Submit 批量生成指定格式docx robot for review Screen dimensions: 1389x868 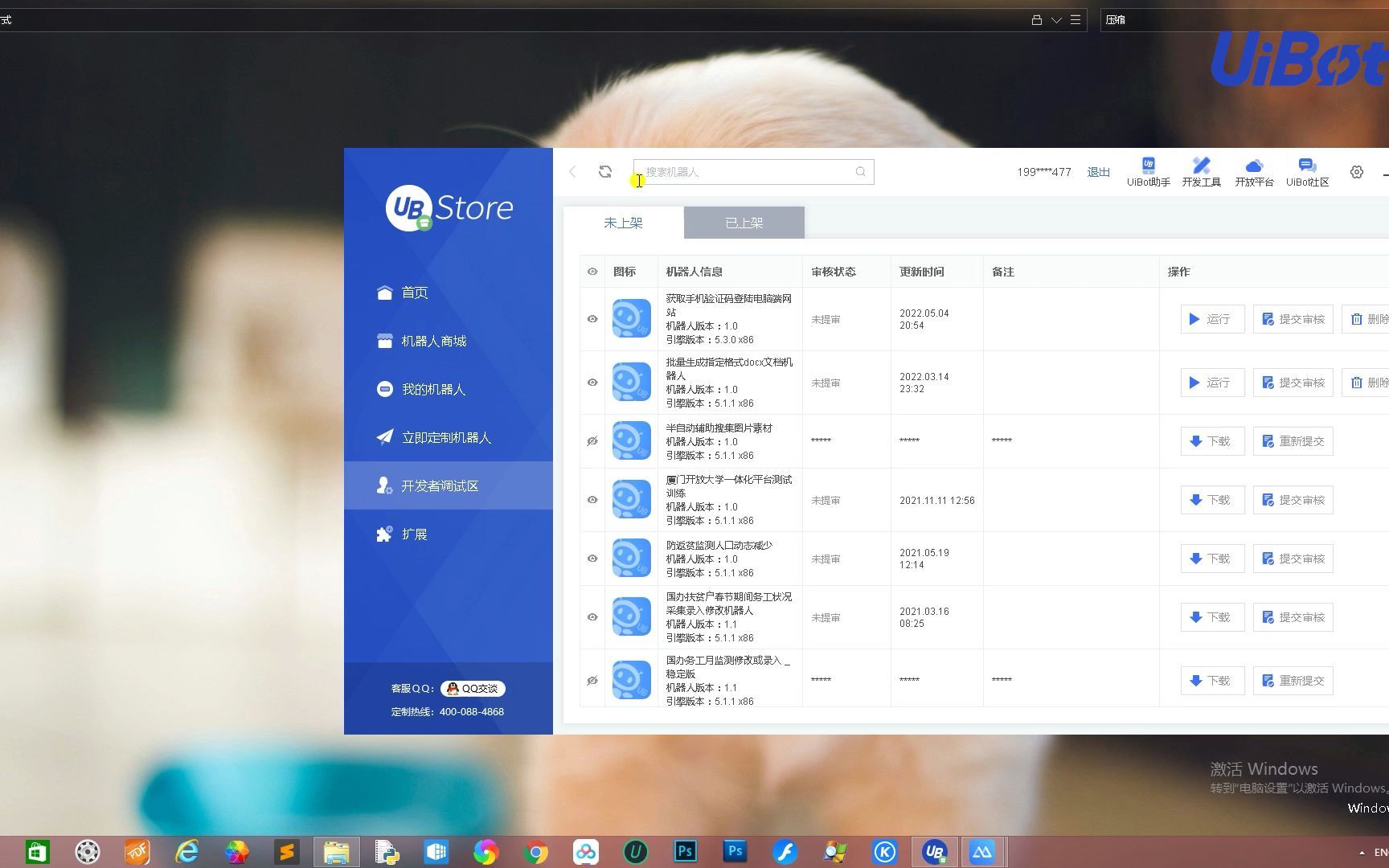pyautogui.click(x=1293, y=383)
